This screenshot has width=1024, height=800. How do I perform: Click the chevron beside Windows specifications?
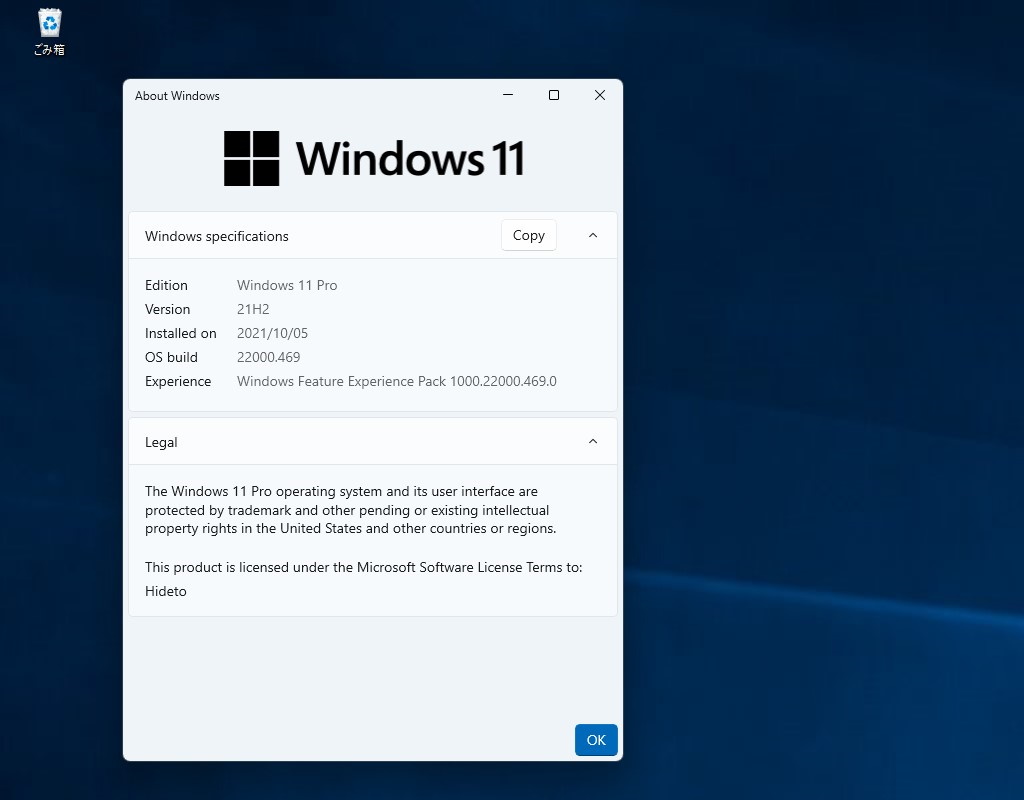(592, 235)
